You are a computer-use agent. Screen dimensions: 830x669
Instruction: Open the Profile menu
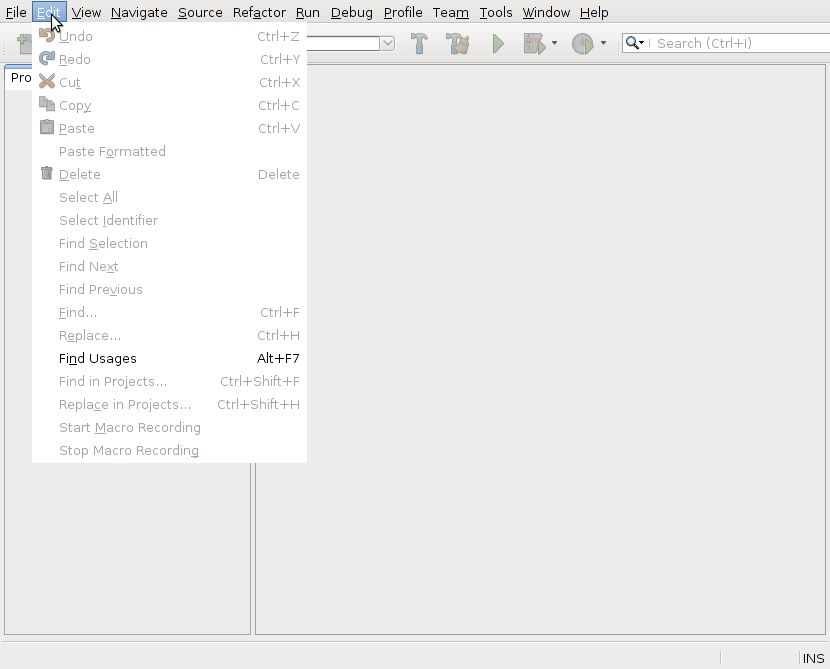403,12
